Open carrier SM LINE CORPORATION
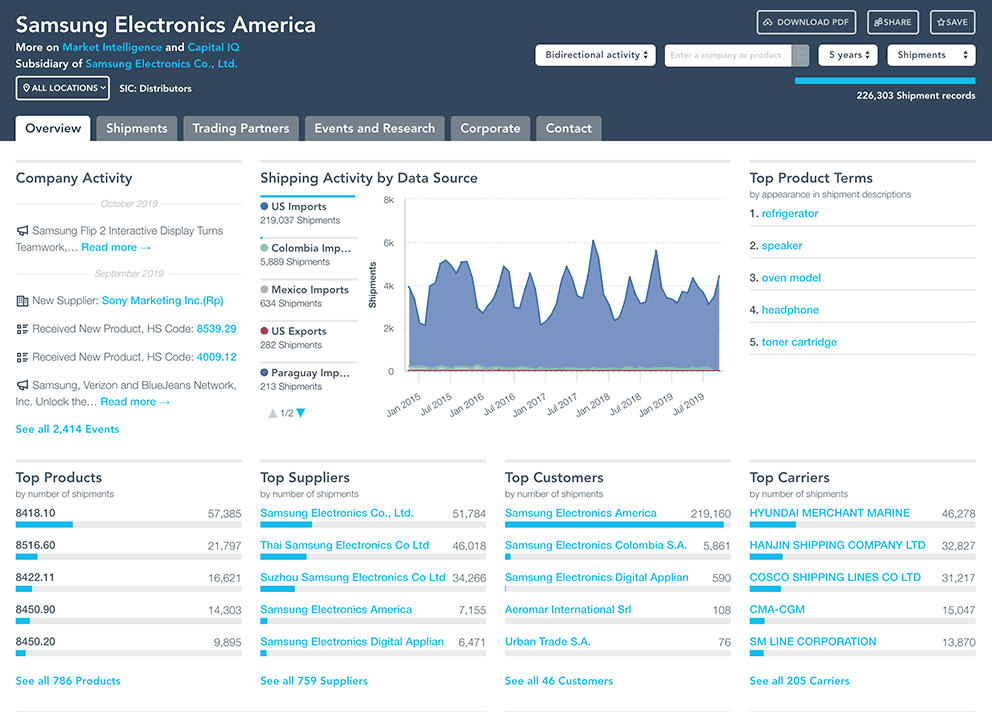Viewport: 992px width, 712px height. click(813, 642)
